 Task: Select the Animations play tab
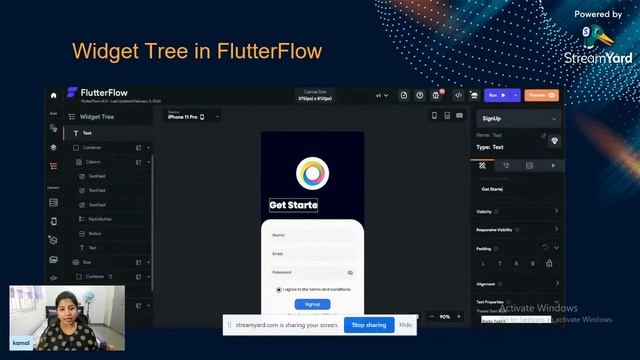pos(553,165)
